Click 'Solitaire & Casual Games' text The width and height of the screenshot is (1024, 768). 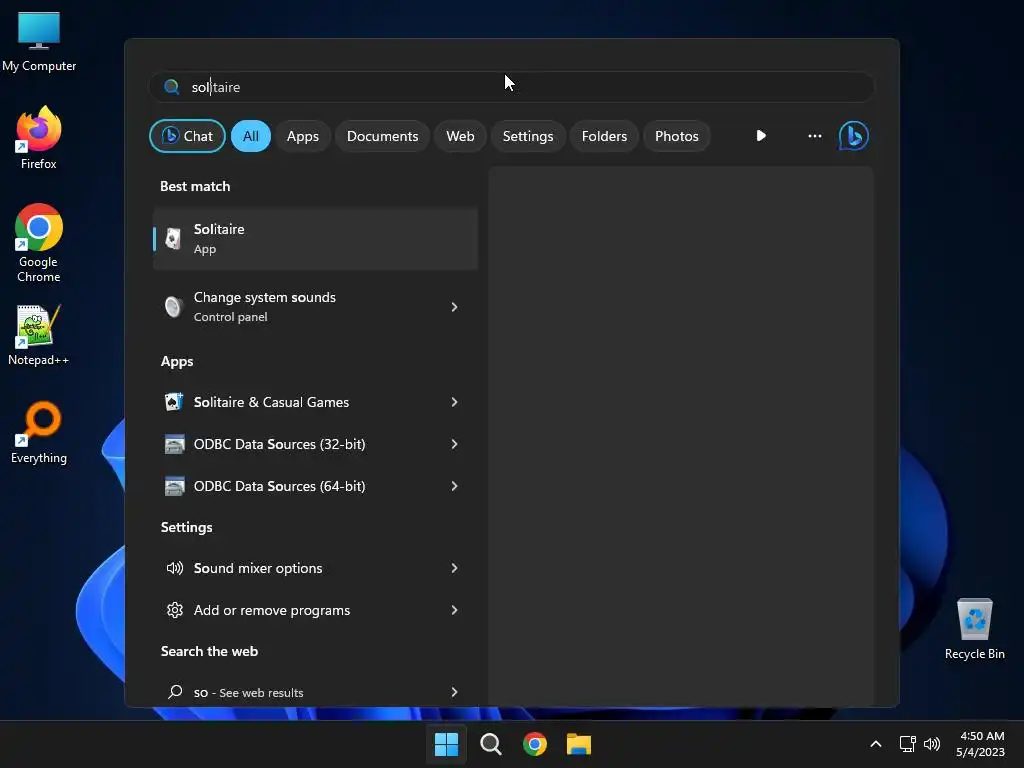pos(271,402)
